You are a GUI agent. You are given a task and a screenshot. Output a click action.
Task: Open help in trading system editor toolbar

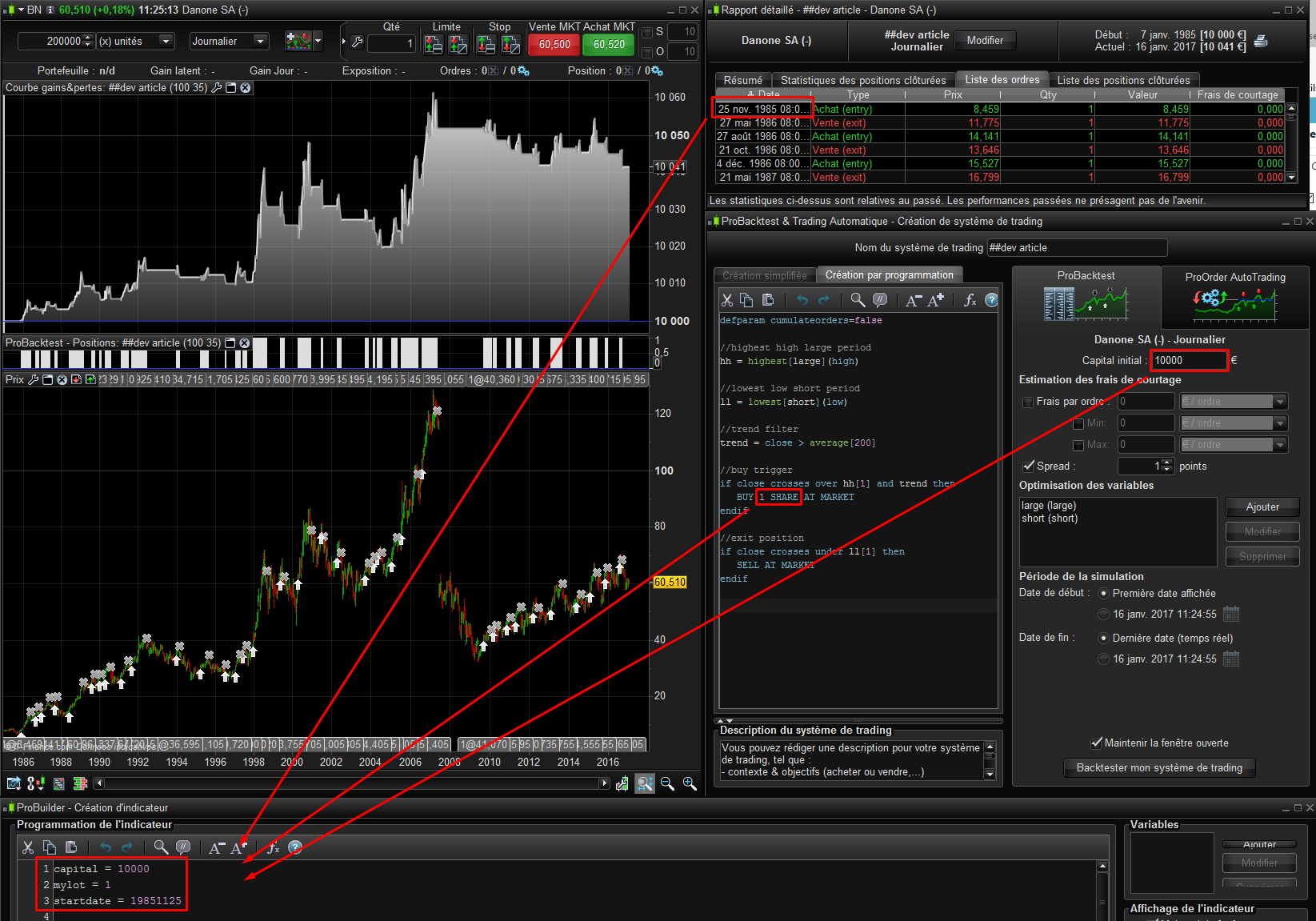point(991,300)
